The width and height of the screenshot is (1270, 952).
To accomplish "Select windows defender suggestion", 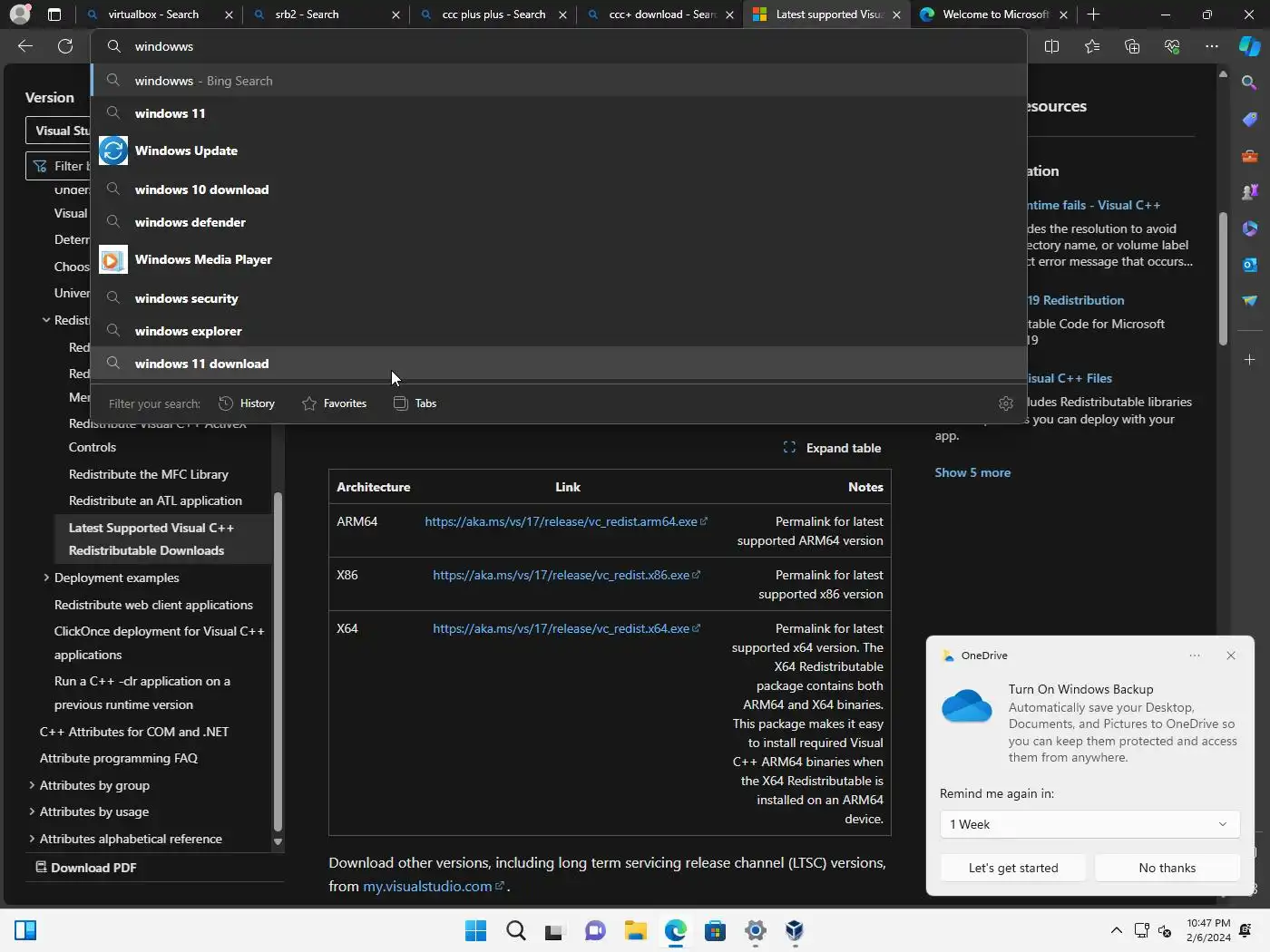I will 559,222.
